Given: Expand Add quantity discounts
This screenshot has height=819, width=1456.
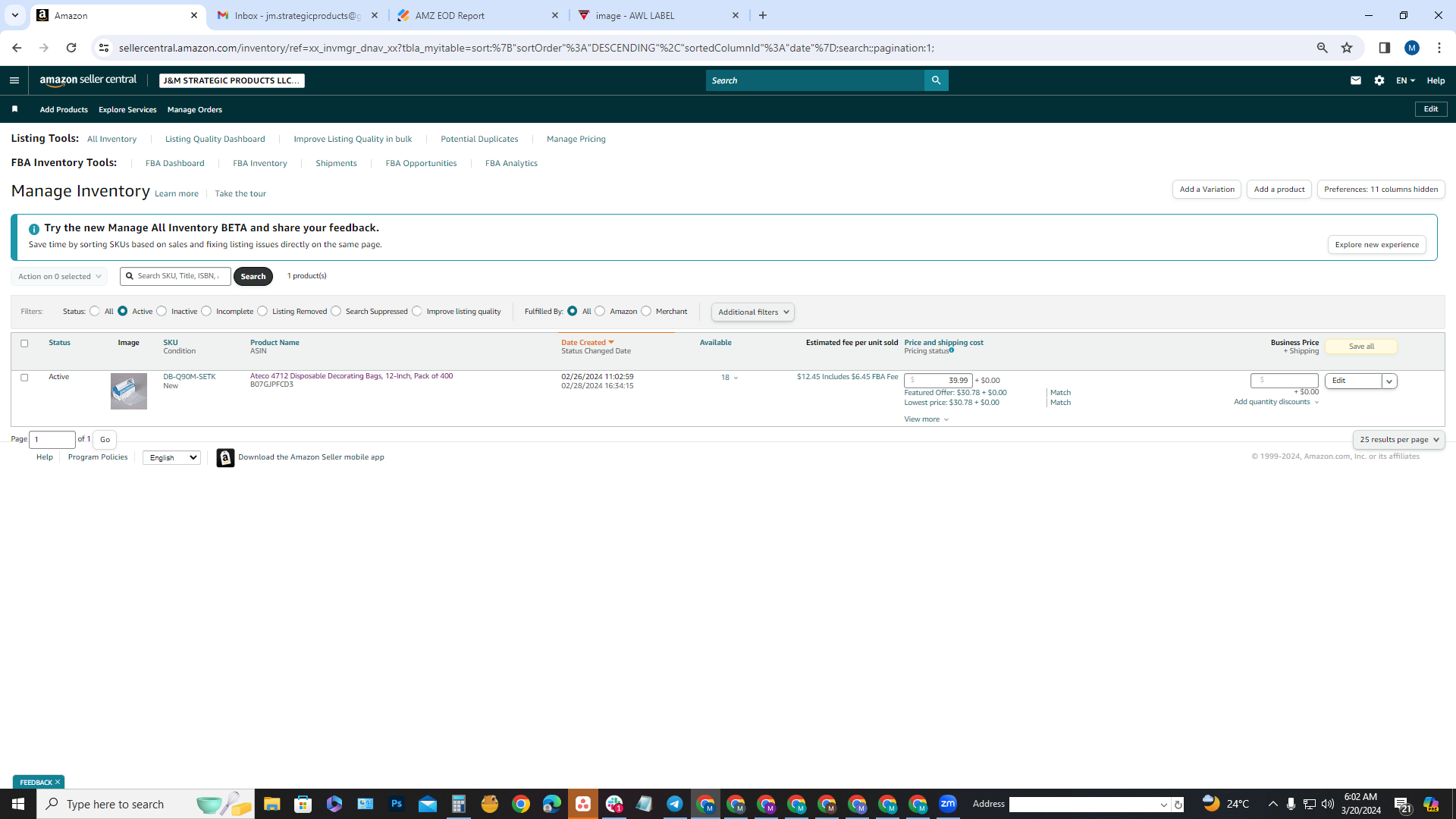Looking at the screenshot, I should click(x=1276, y=402).
